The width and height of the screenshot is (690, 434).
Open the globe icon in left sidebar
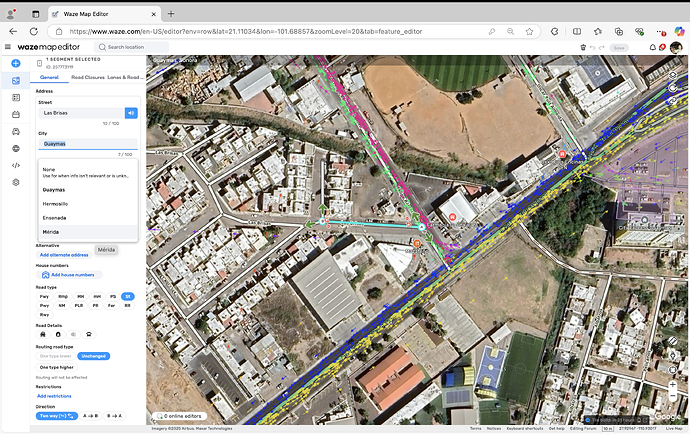16,148
